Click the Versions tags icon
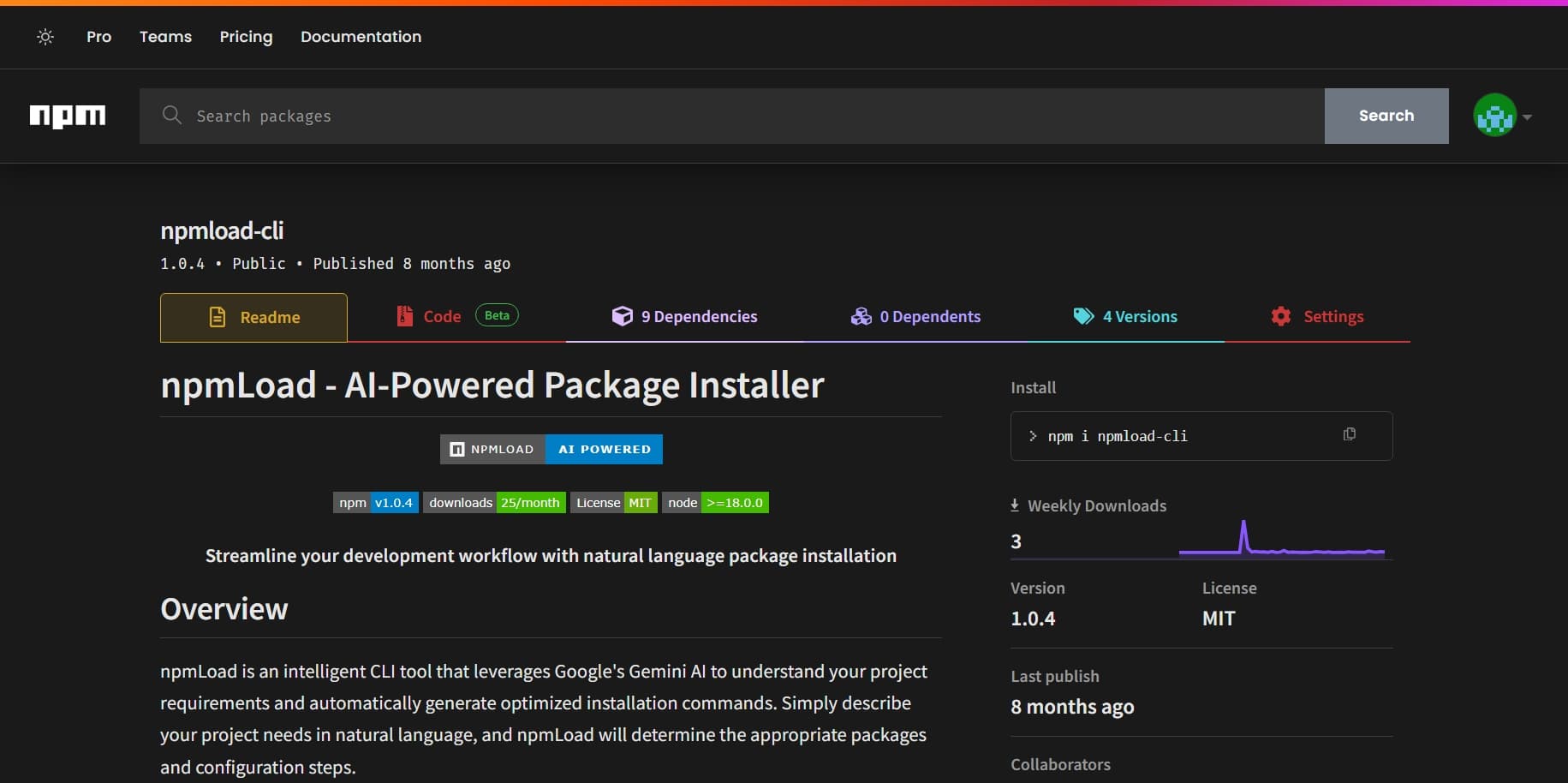1568x783 pixels. [1083, 316]
